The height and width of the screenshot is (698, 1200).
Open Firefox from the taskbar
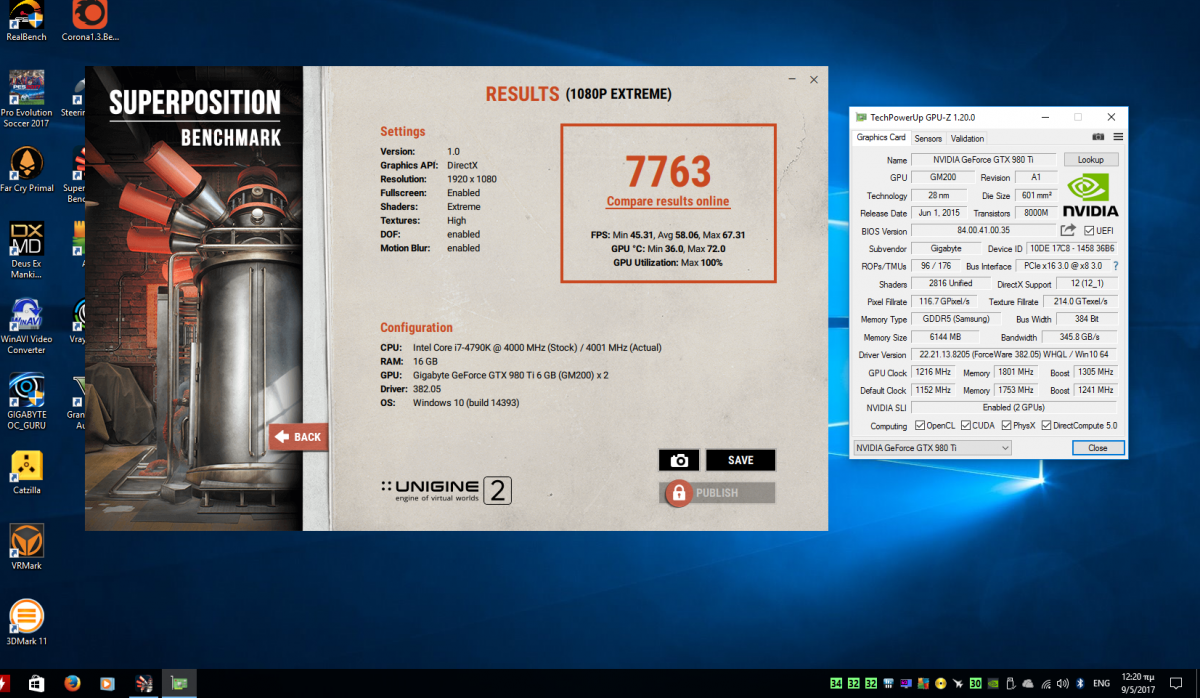click(72, 684)
